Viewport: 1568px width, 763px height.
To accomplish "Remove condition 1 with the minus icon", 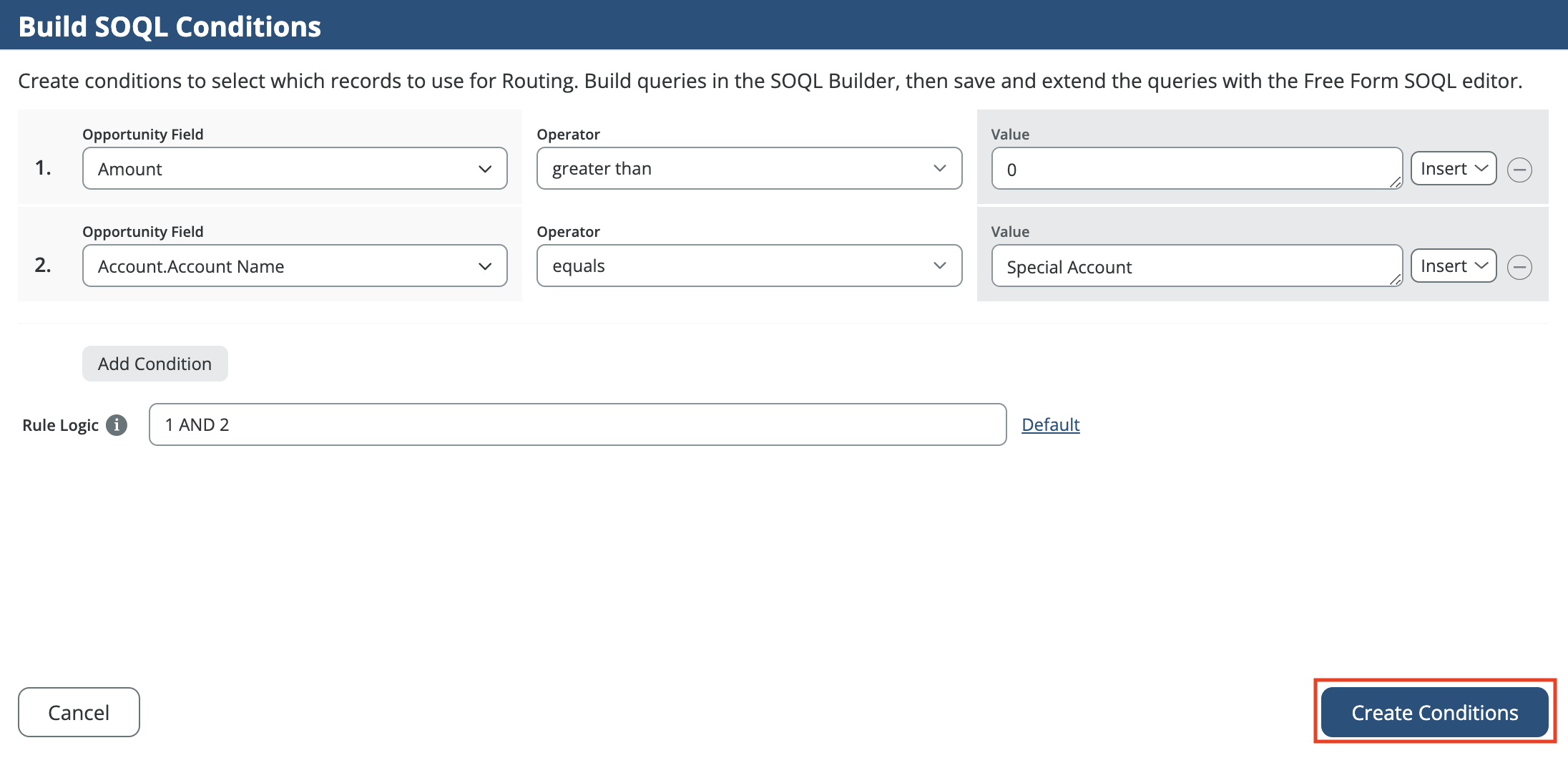I will click(x=1519, y=170).
